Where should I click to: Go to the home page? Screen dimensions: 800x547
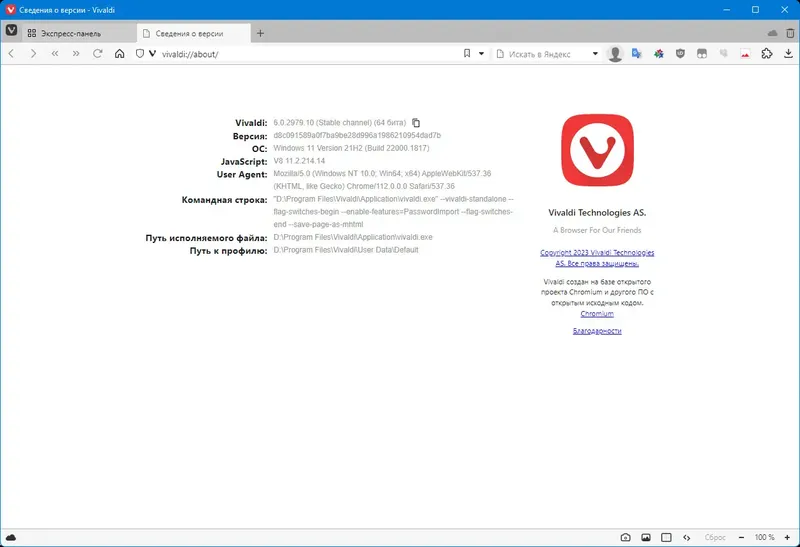[x=119, y=54]
